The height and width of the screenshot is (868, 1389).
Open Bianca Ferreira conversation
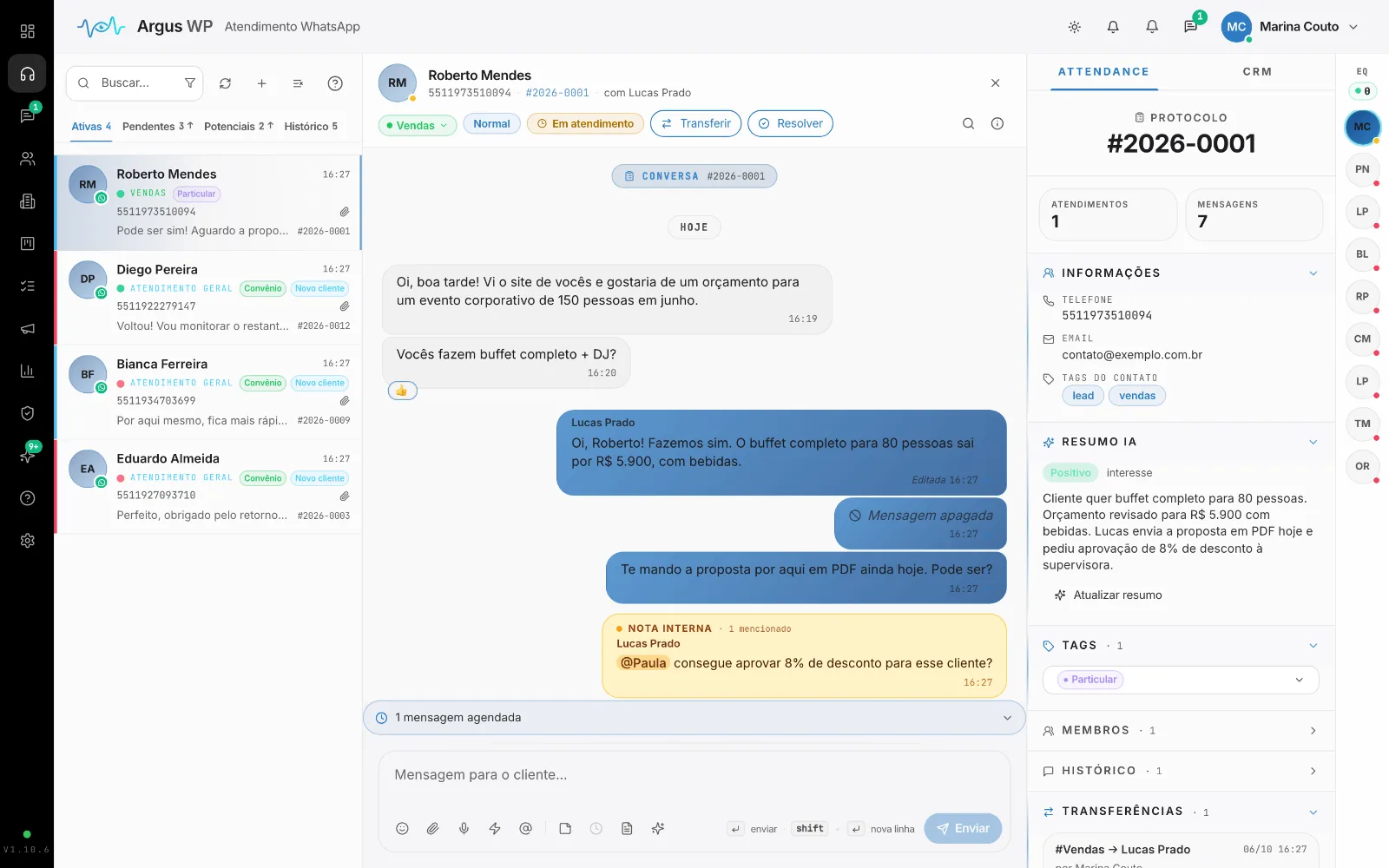208,391
